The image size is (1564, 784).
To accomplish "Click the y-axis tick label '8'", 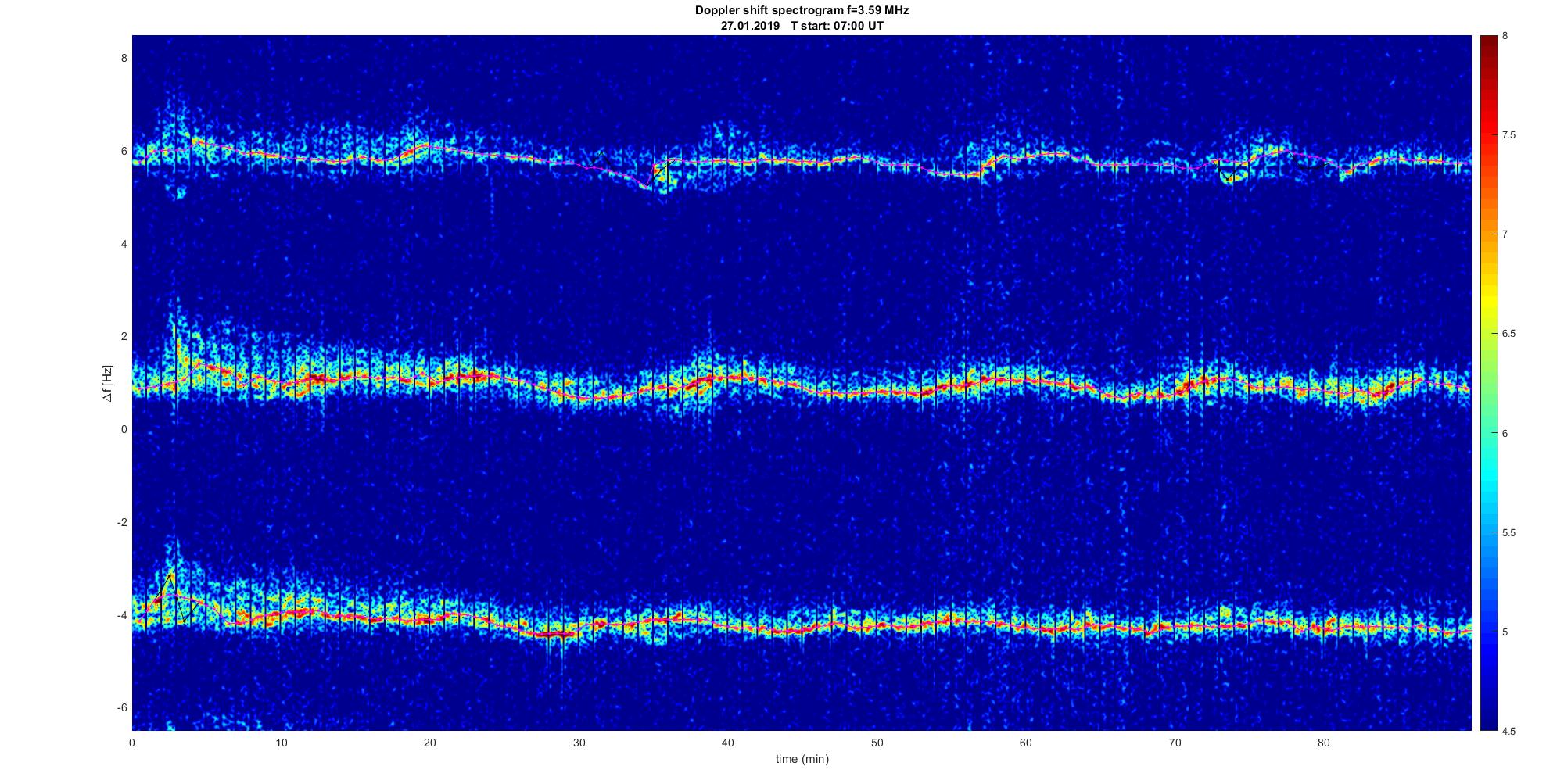I will coord(124,58).
